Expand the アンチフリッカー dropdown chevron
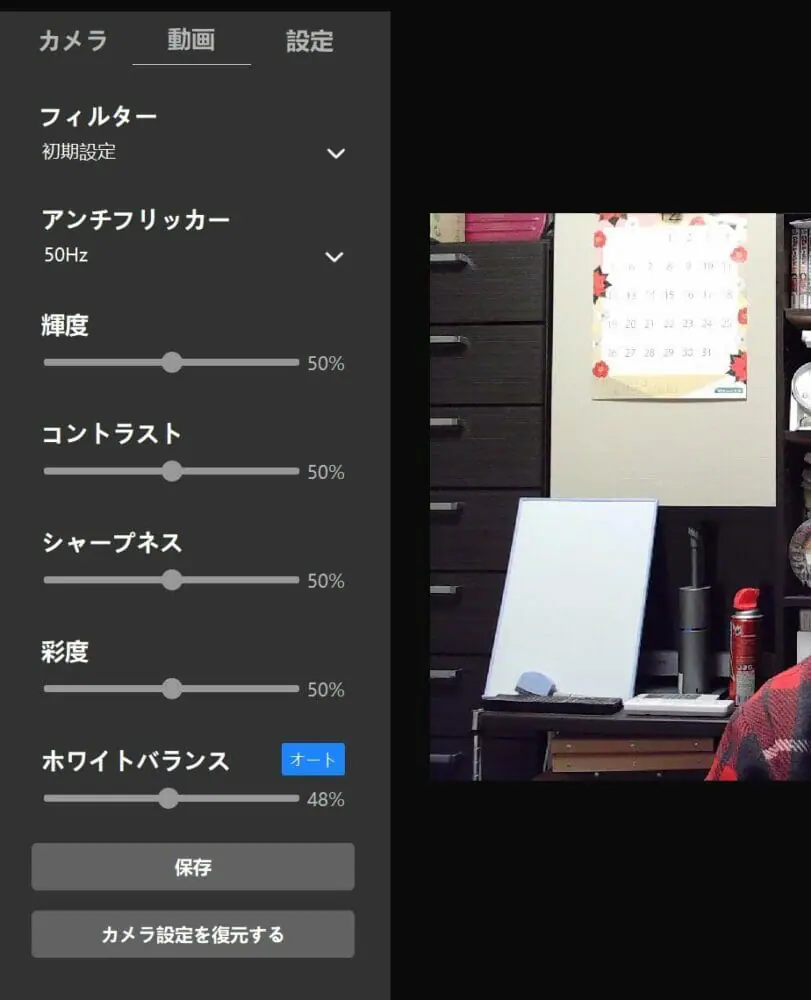Image resolution: width=811 pixels, height=1000 pixels. pyautogui.click(x=334, y=257)
